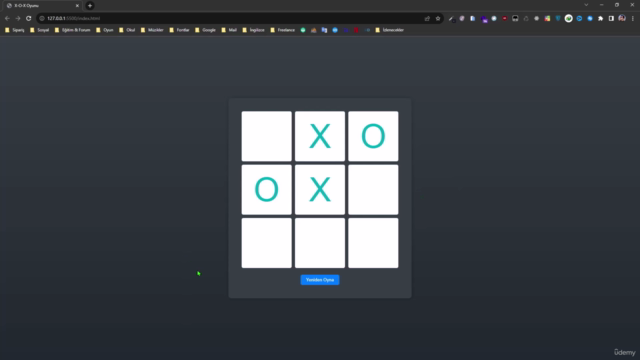The image size is (640, 360).
Task: Open the Eğitim & Forum bookmarks folder
Action: pos(72,30)
